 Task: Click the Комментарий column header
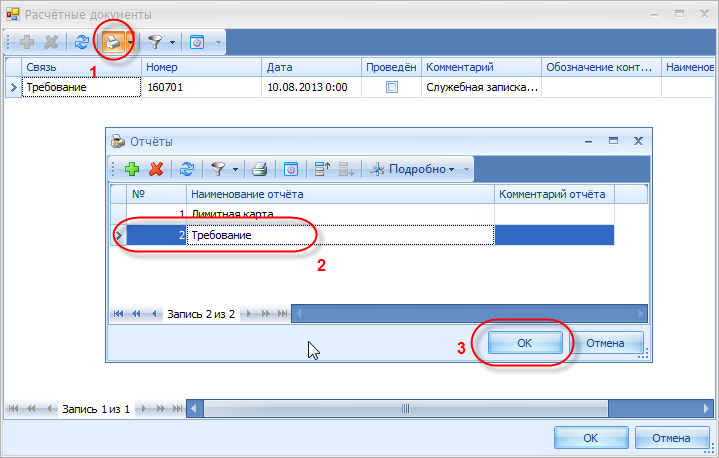[x=481, y=67]
